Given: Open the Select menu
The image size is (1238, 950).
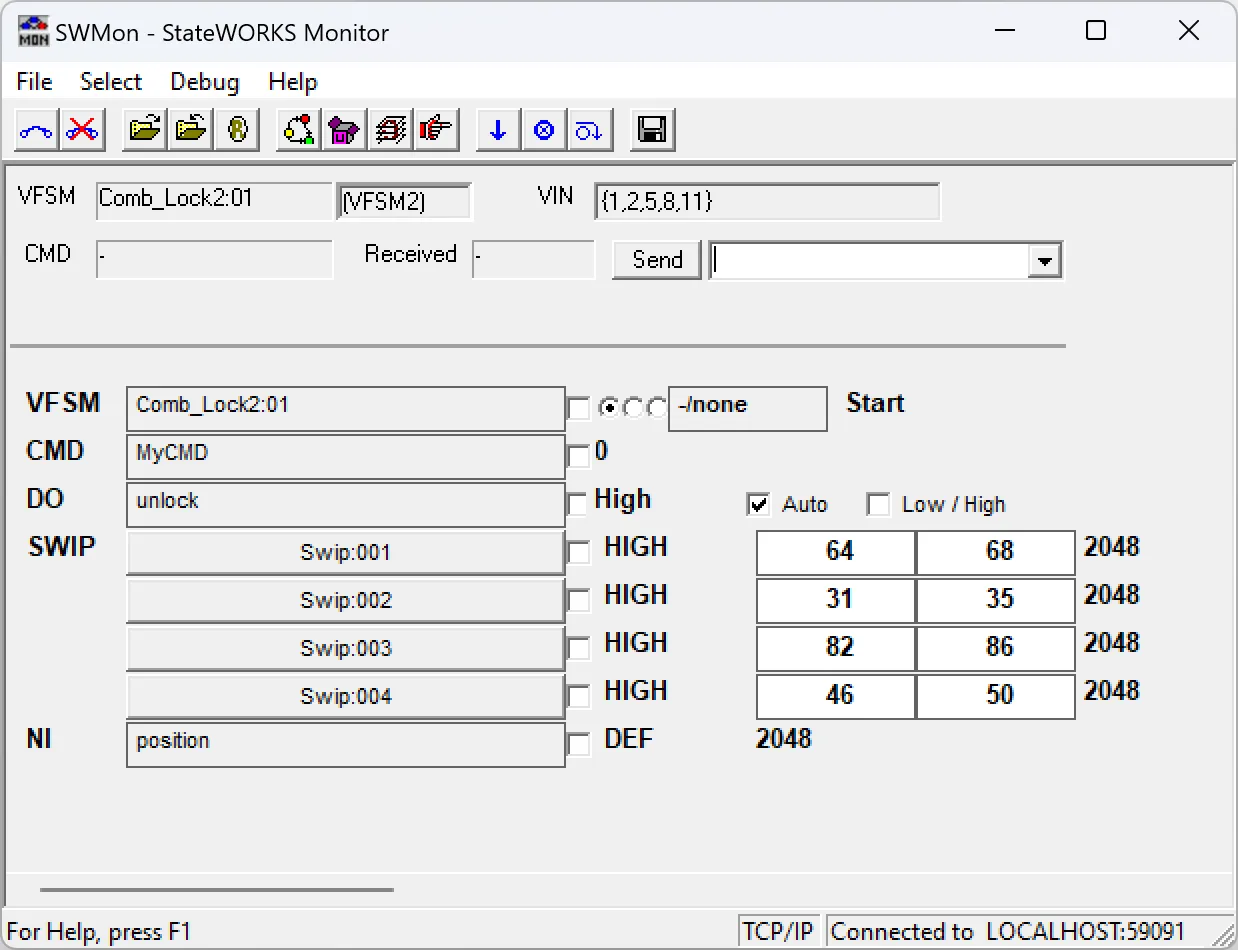Looking at the screenshot, I should 111,82.
